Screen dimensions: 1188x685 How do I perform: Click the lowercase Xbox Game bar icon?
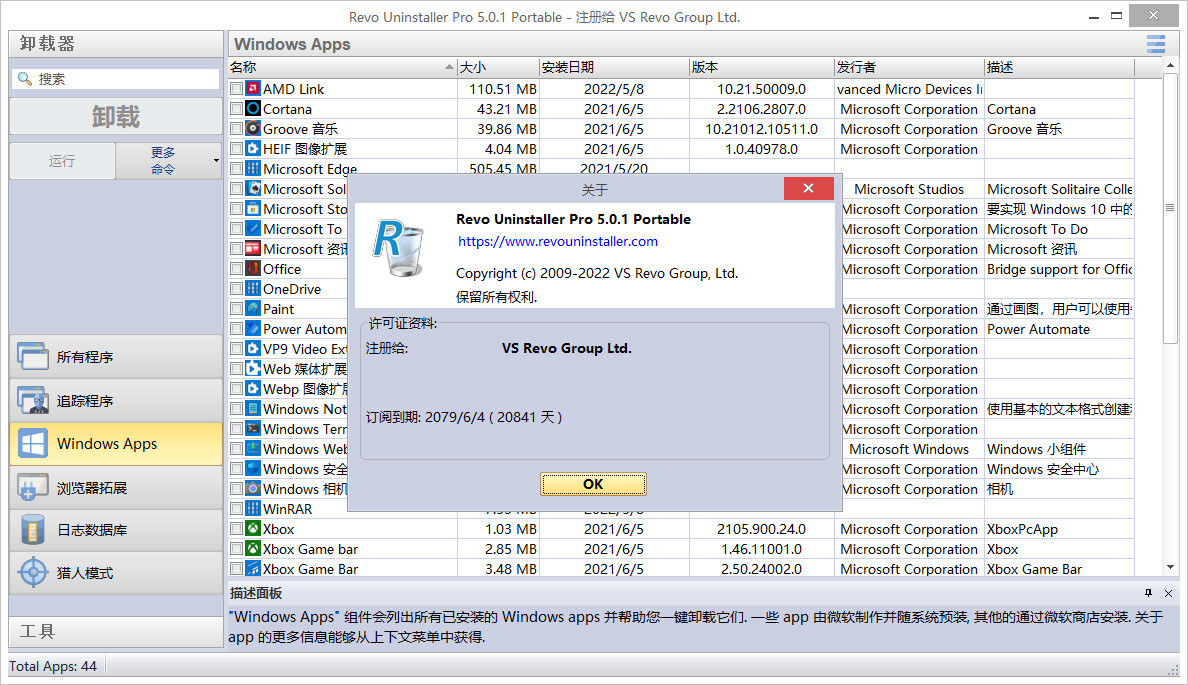(x=253, y=549)
